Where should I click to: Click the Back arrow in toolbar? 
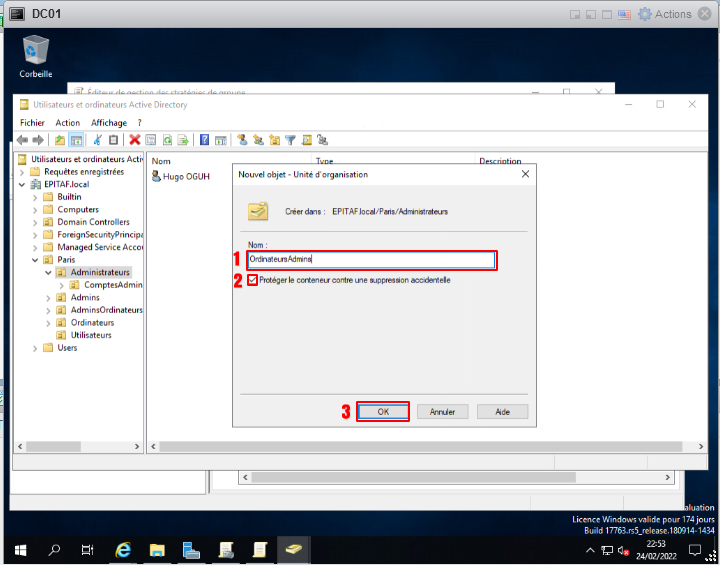coord(23,140)
